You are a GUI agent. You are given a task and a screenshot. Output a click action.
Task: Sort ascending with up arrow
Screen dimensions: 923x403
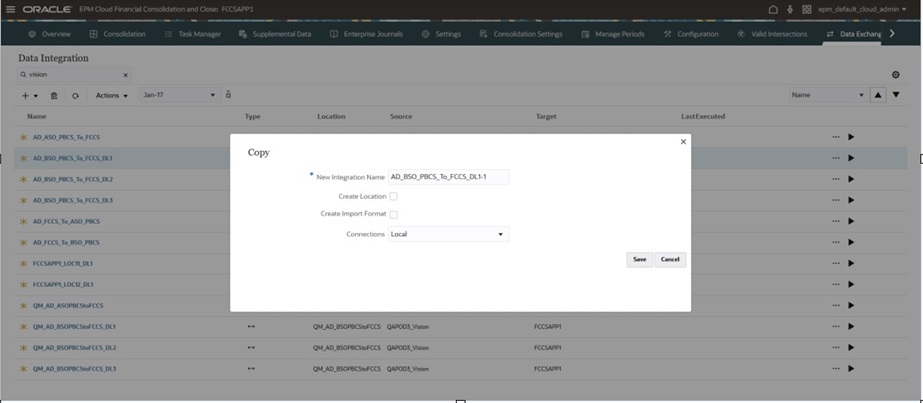[x=878, y=95]
